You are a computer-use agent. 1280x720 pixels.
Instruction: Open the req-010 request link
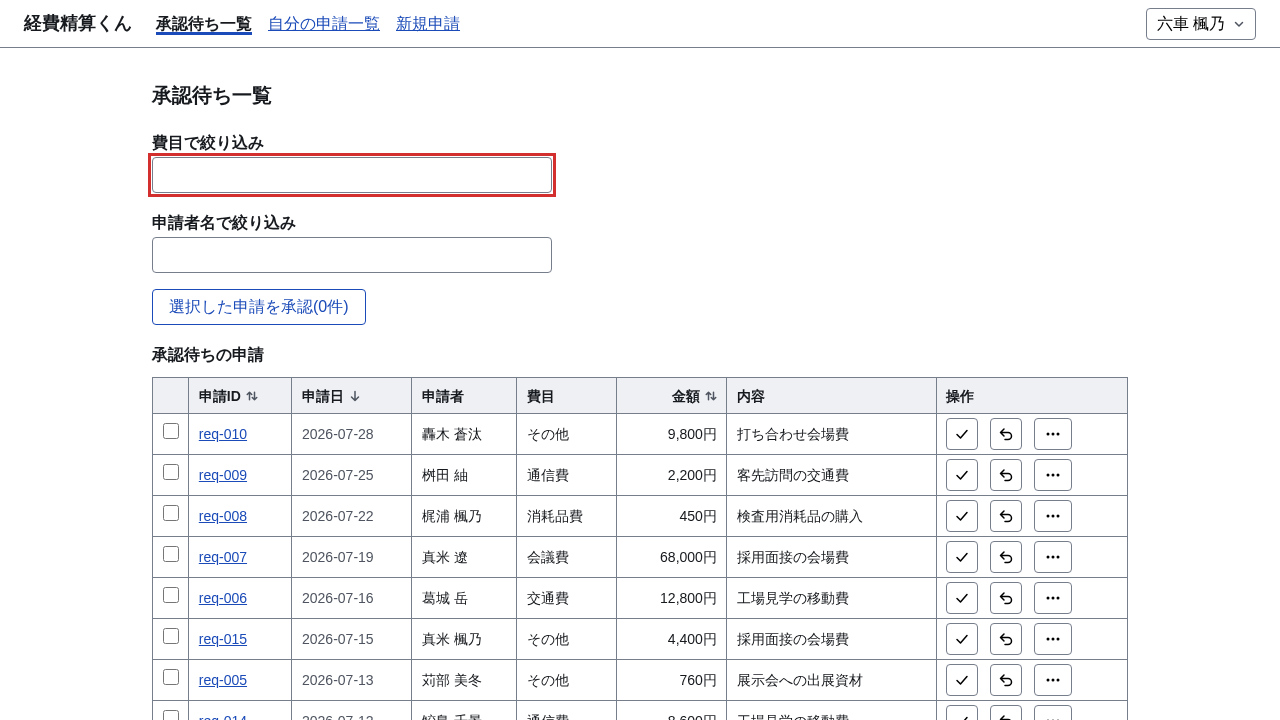(223, 434)
